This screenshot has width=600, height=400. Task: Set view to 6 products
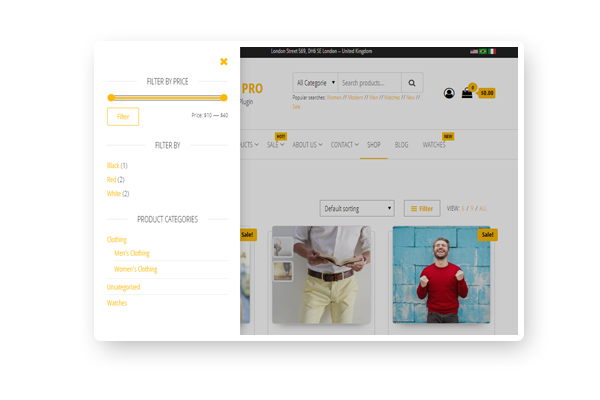(x=463, y=209)
